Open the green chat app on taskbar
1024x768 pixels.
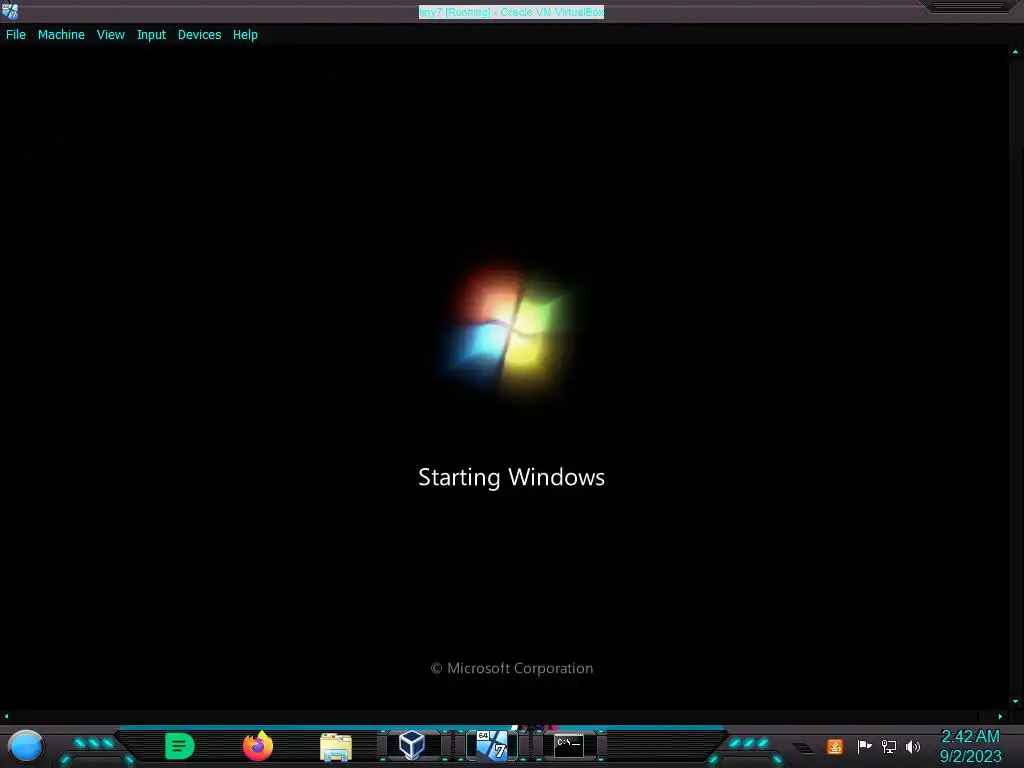[x=180, y=746]
